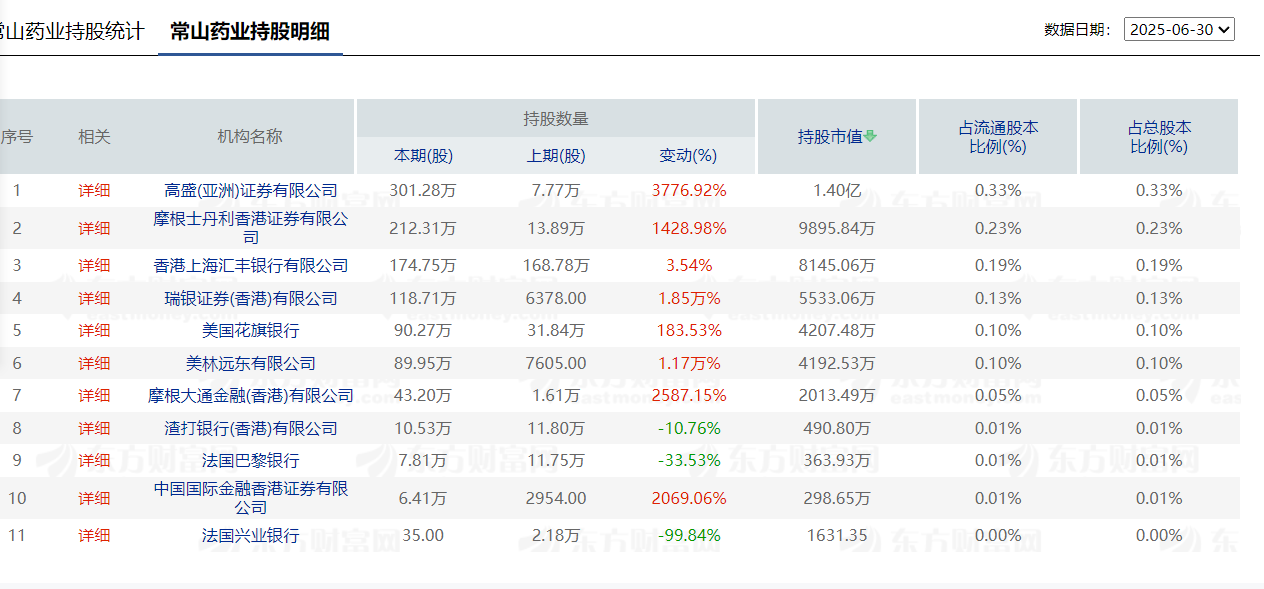Click the 持股数量 group header
Viewport: 1264px width, 589px height.
tap(556, 118)
